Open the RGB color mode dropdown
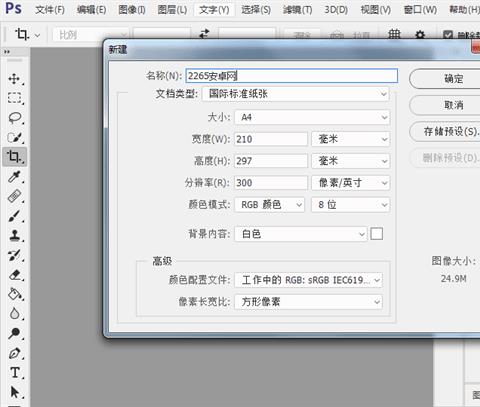The image size is (480, 407). [269, 205]
